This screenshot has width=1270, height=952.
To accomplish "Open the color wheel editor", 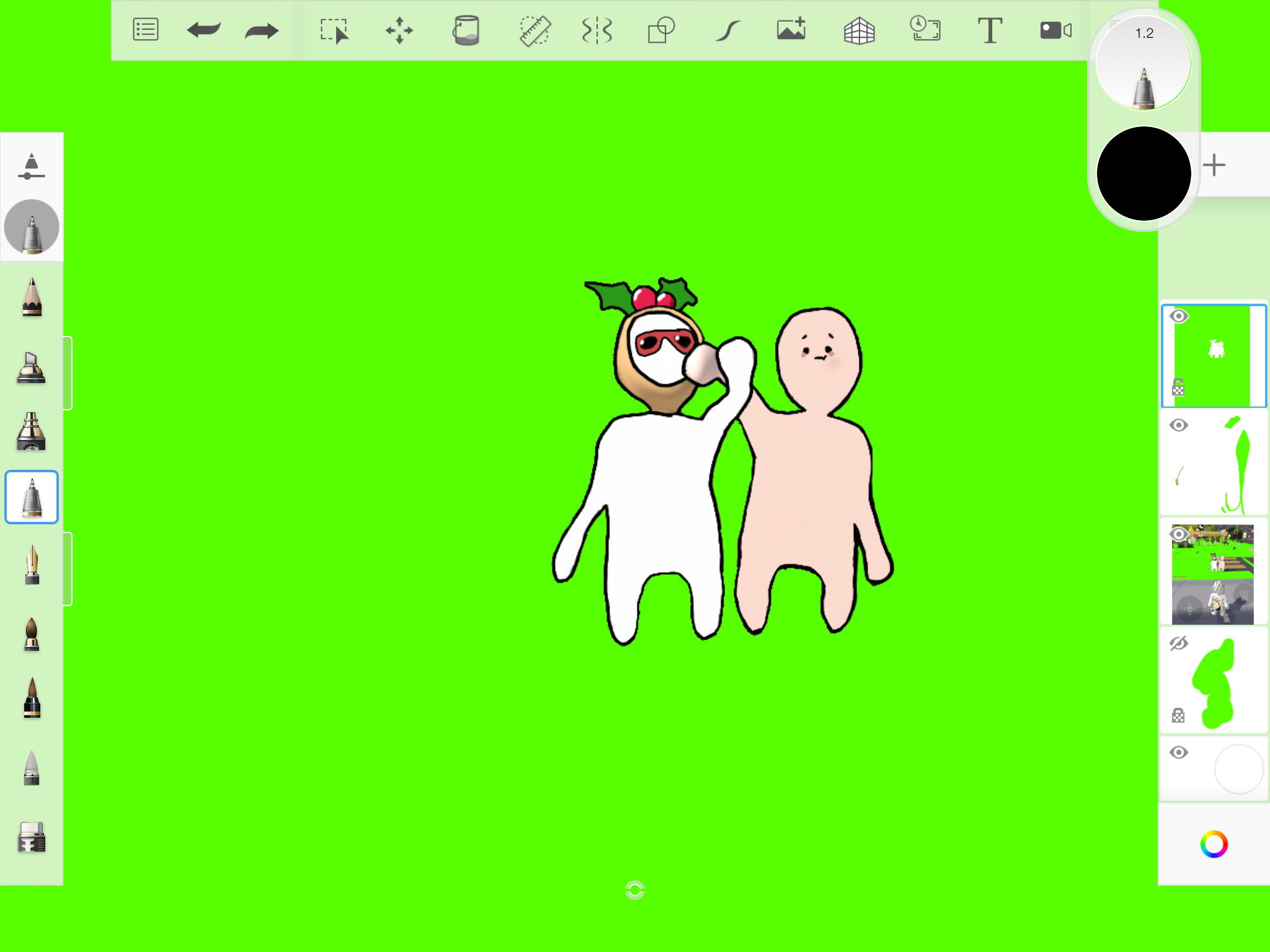I will tap(1214, 844).
